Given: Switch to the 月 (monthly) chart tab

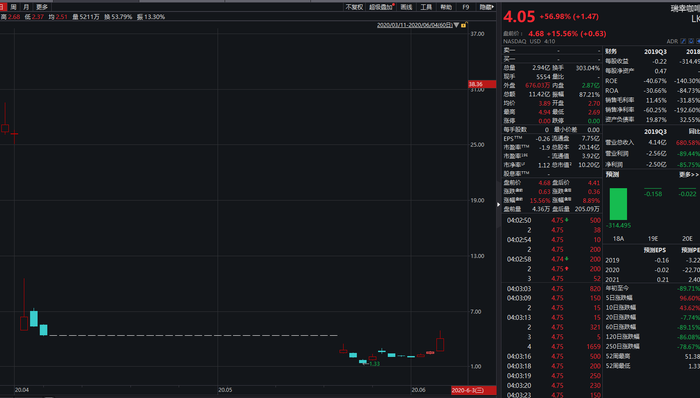Looking at the screenshot, I should tap(26, 7).
